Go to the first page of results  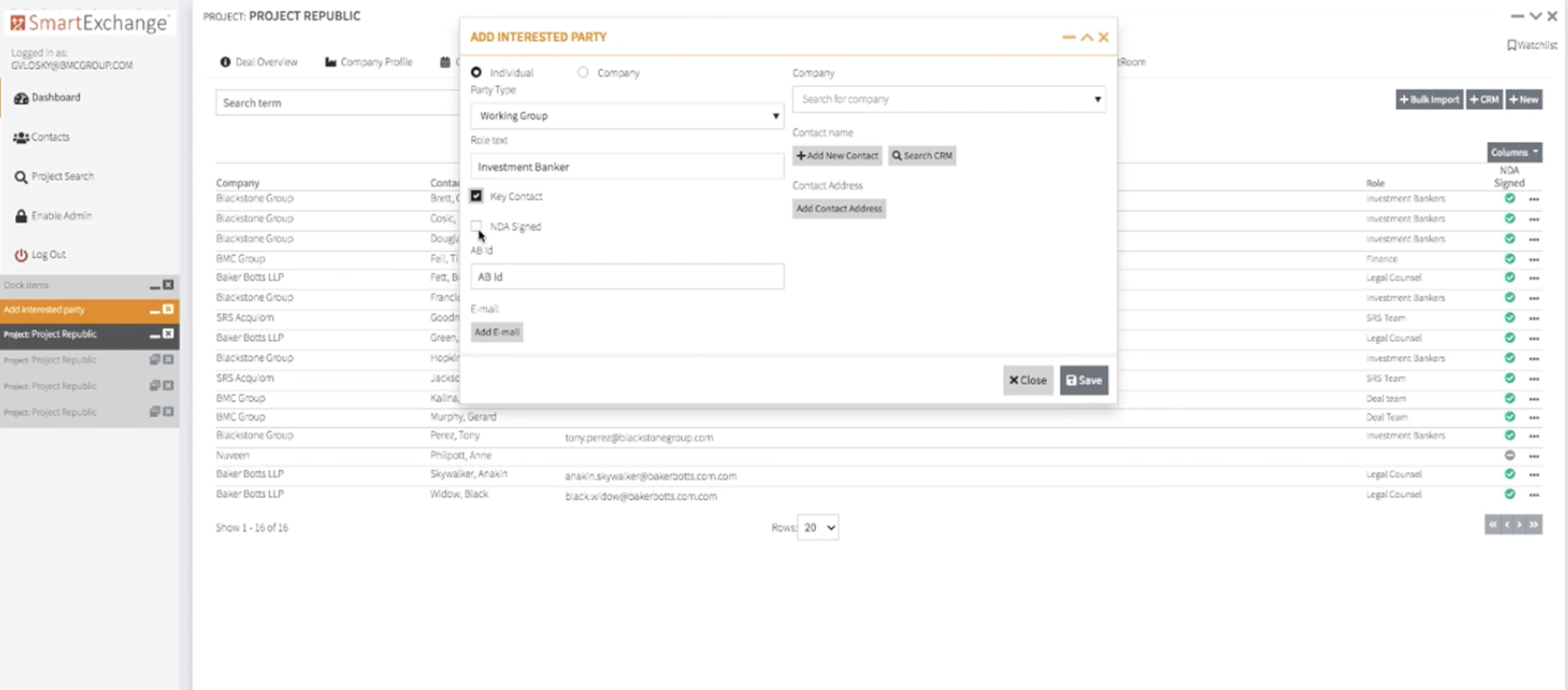pos(1493,525)
